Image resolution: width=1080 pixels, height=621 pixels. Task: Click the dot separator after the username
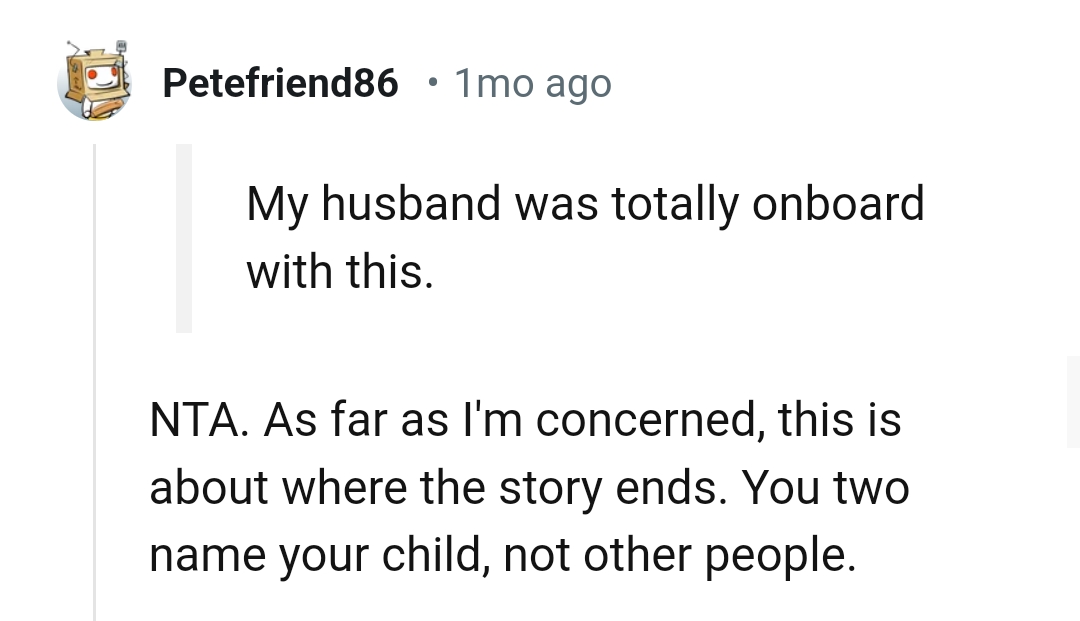[432, 85]
